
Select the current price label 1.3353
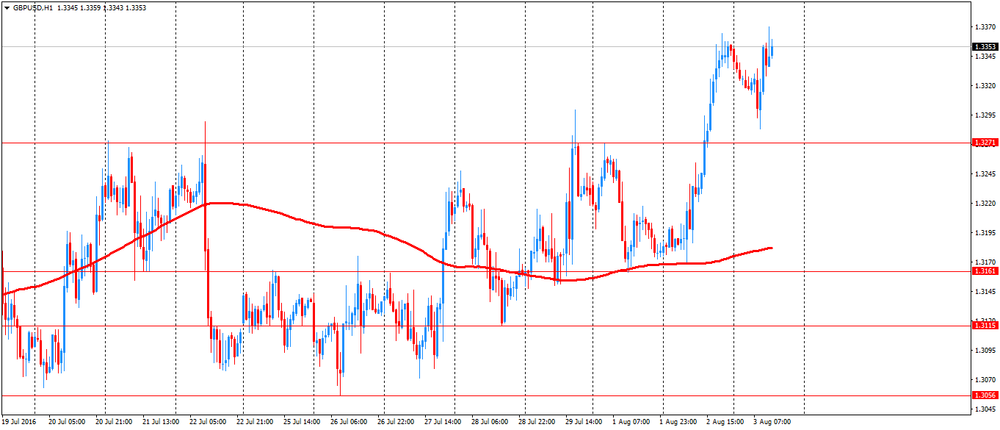[984, 47]
